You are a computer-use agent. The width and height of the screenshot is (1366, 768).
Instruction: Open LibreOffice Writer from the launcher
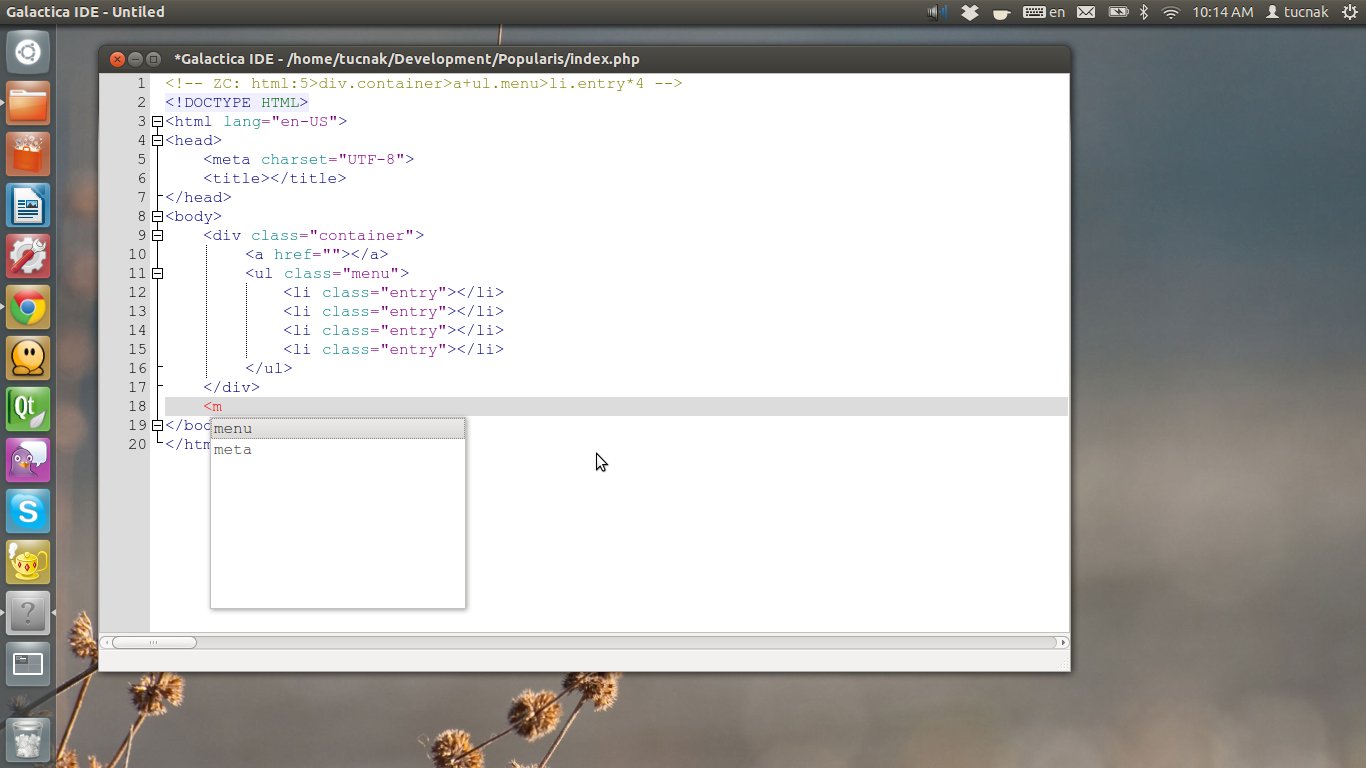click(x=28, y=205)
